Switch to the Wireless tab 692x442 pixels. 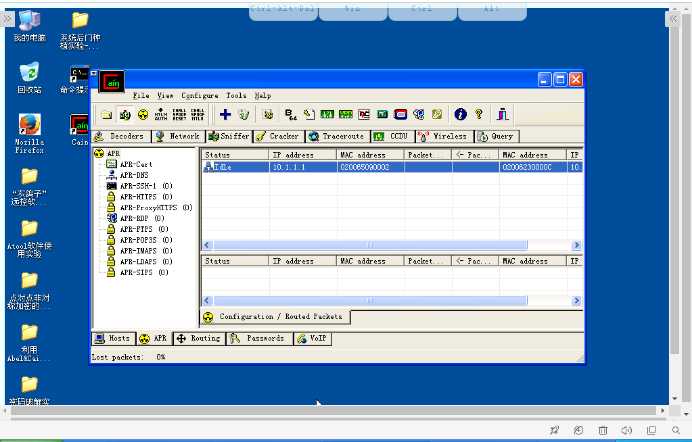pyautogui.click(x=444, y=136)
